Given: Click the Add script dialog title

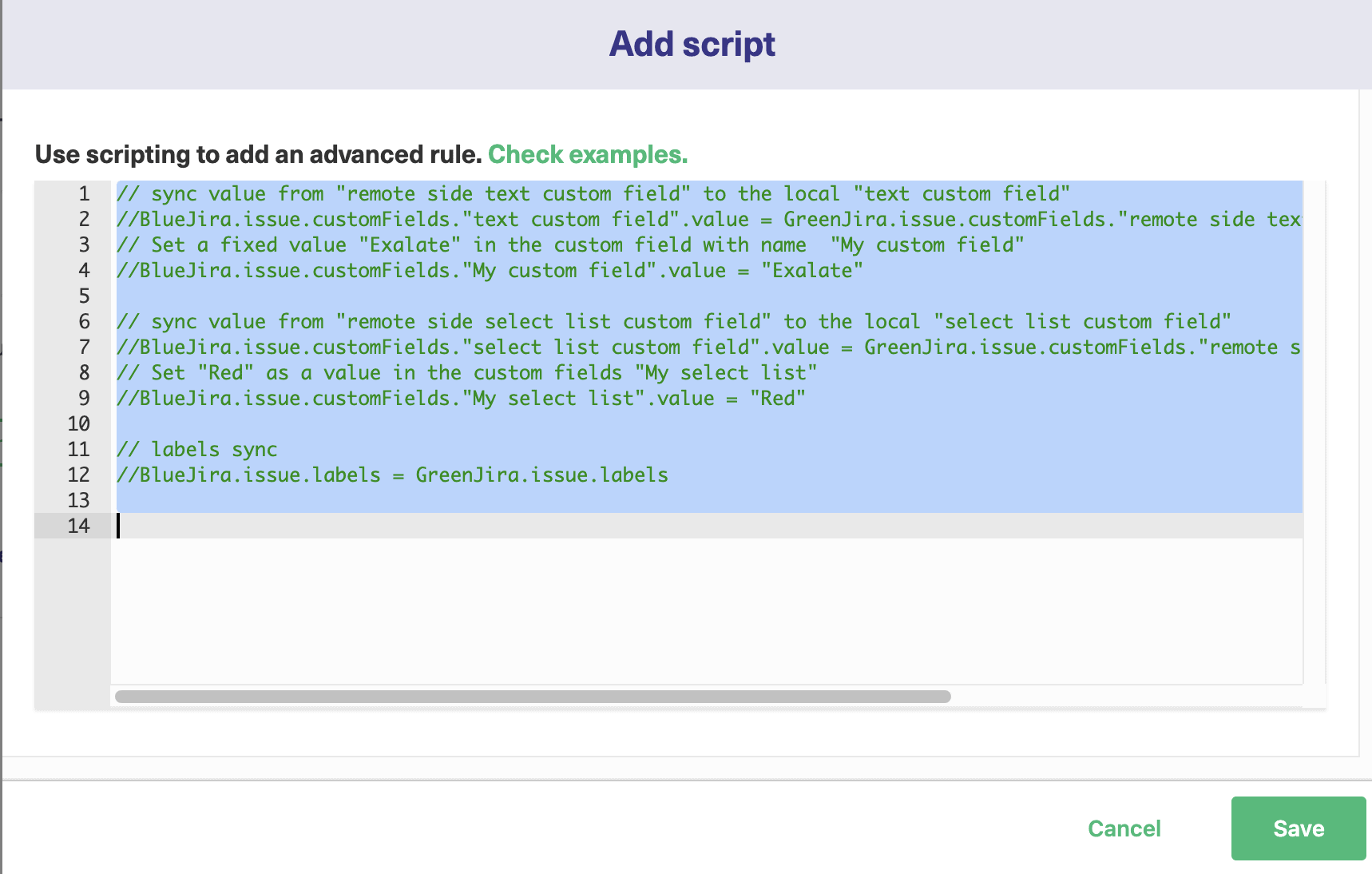Looking at the screenshot, I should coord(692,44).
